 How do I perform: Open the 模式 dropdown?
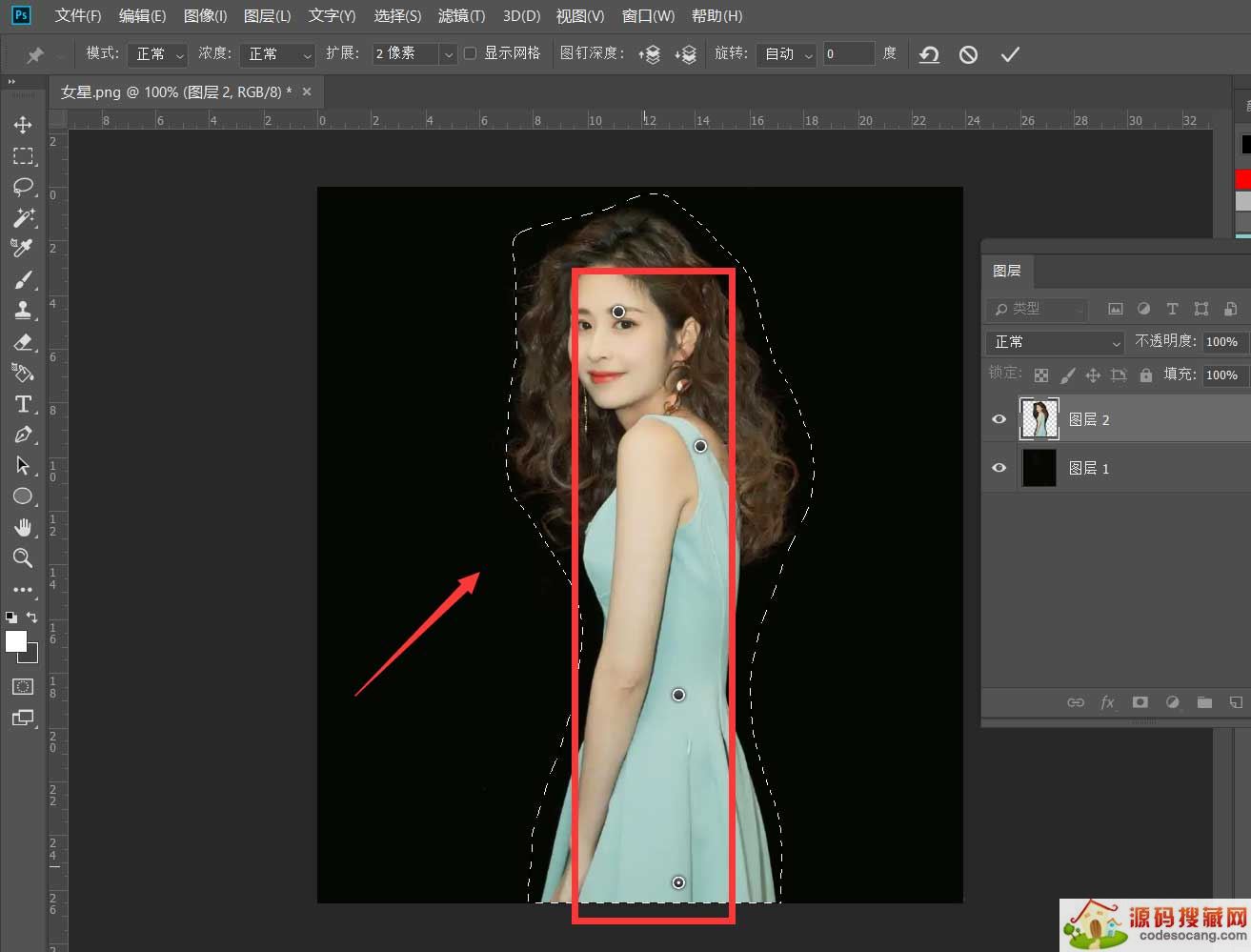157,54
